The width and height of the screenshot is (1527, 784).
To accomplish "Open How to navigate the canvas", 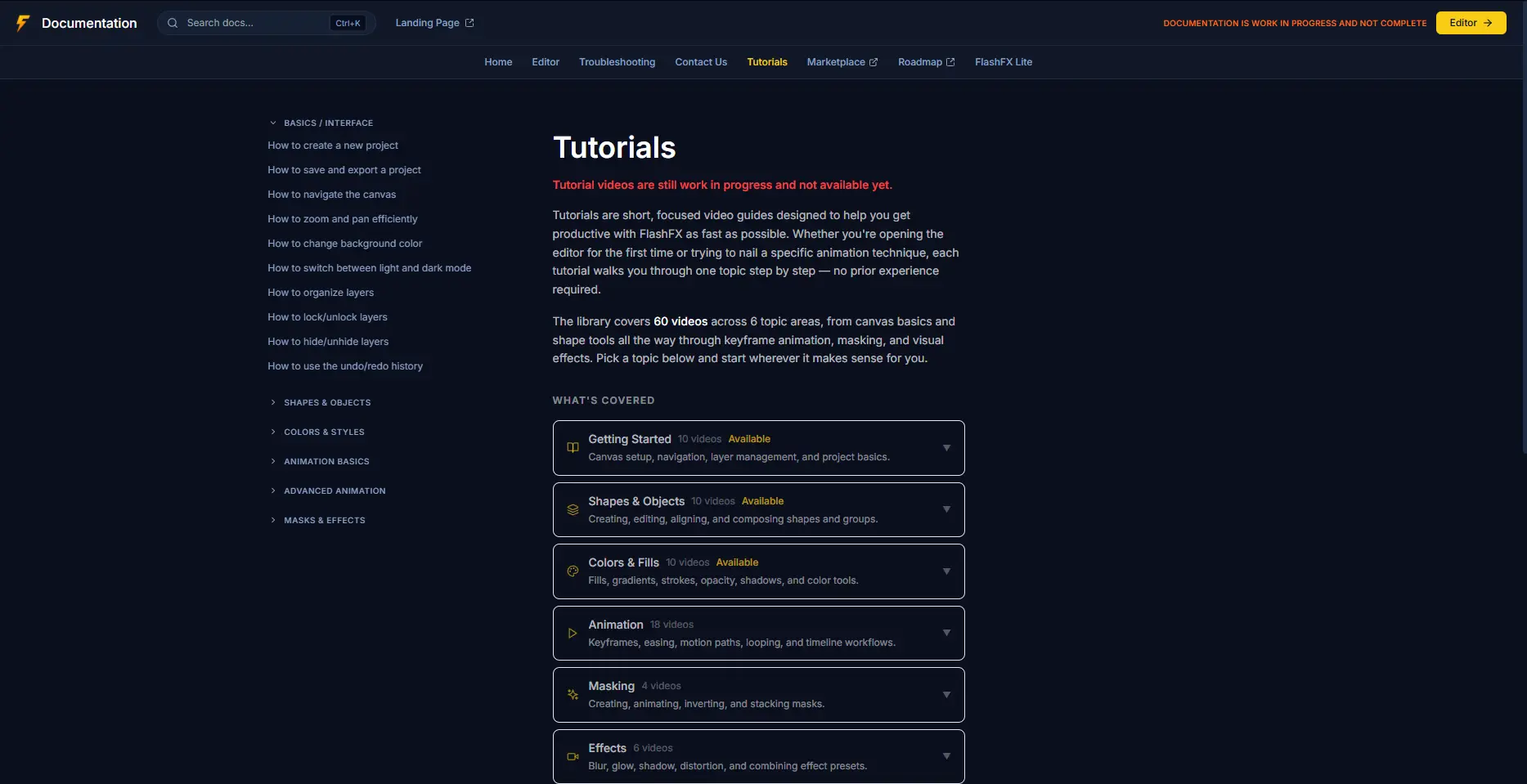I will pos(332,195).
